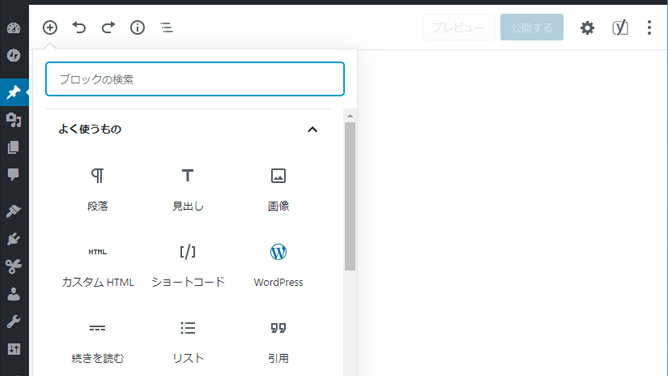Open Comments menu in admin sidebar

click(14, 175)
